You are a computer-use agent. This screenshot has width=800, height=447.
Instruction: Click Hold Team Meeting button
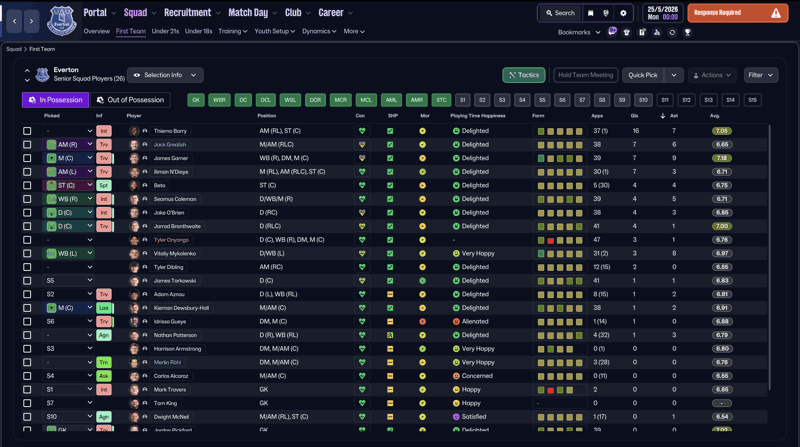[585, 75]
